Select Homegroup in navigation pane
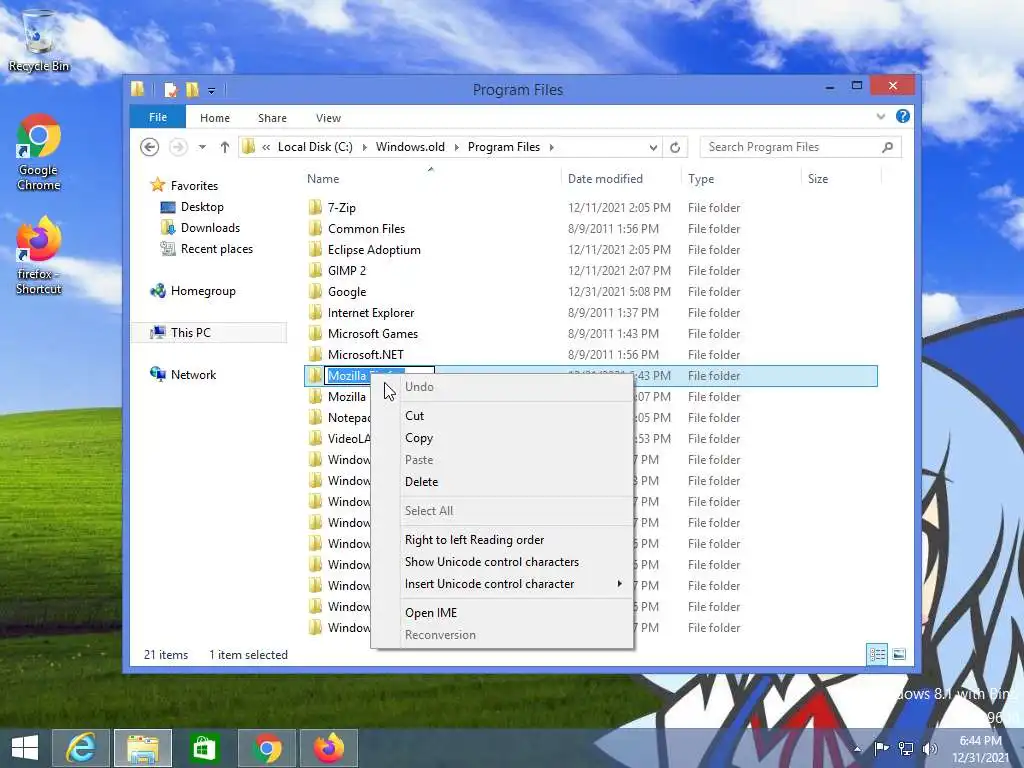Image resolution: width=1024 pixels, height=768 pixels. (x=203, y=291)
